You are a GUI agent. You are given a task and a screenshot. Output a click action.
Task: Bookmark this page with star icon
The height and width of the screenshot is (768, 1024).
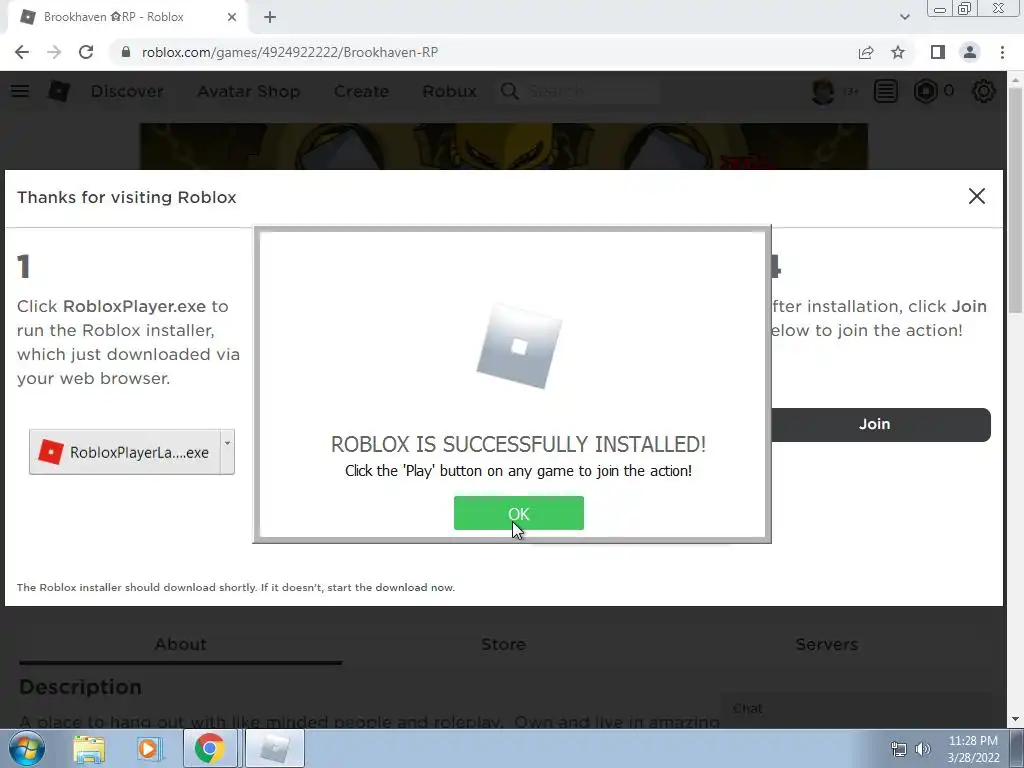898,52
